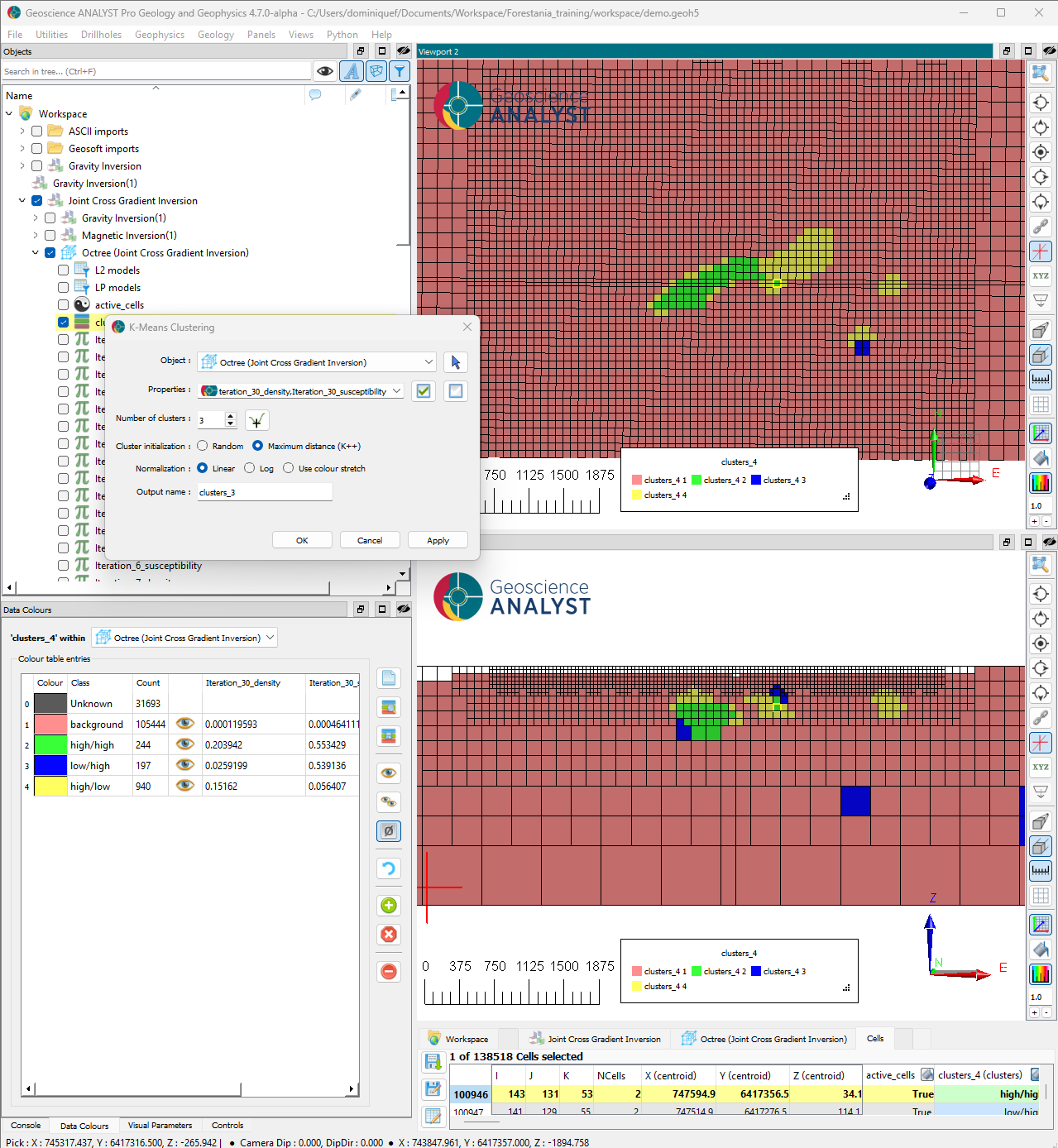Switch to the Visual Parameters tab
Image resolution: width=1058 pixels, height=1148 pixels.
pyautogui.click(x=160, y=1126)
